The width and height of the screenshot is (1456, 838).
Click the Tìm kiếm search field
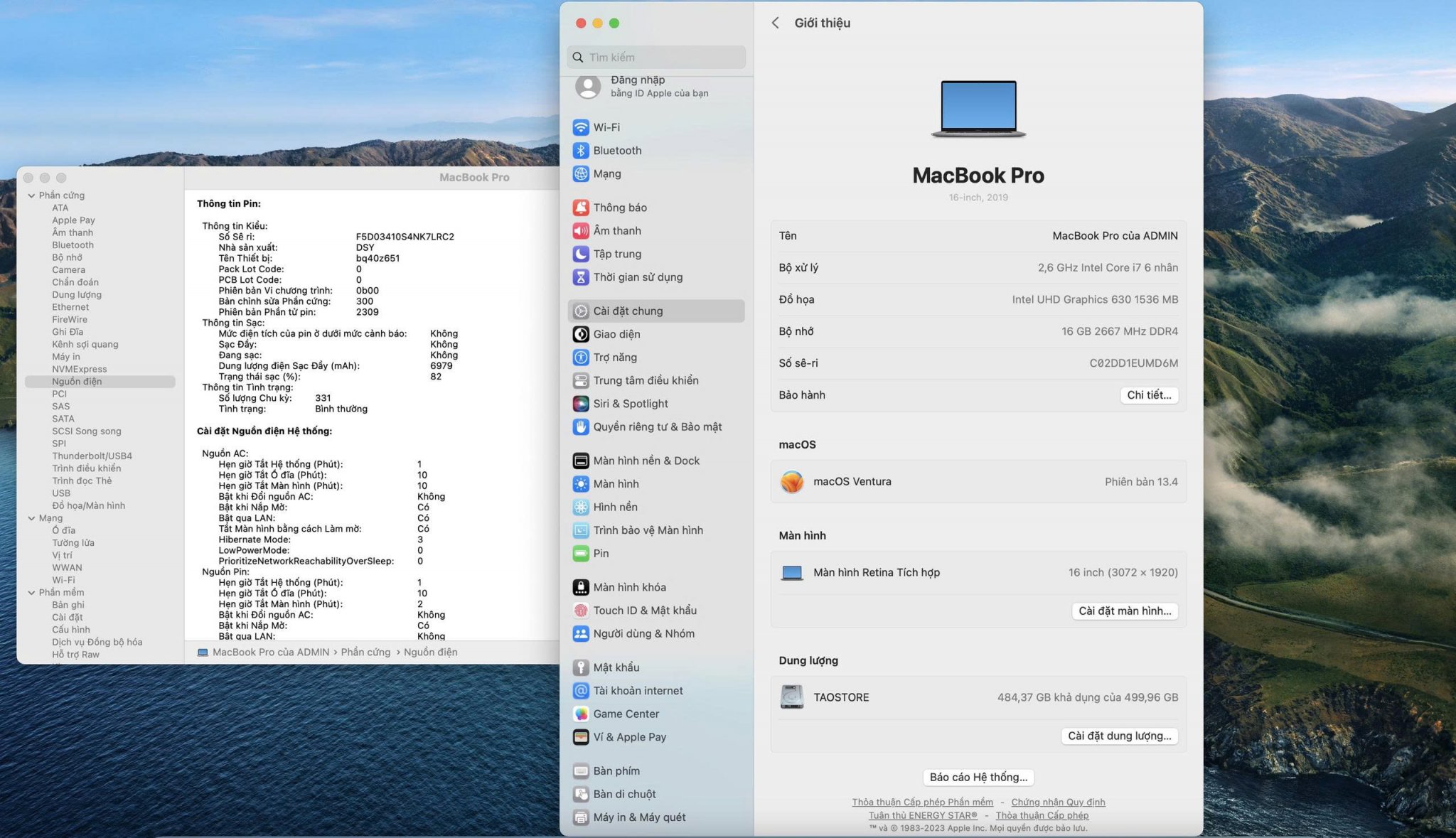[656, 58]
